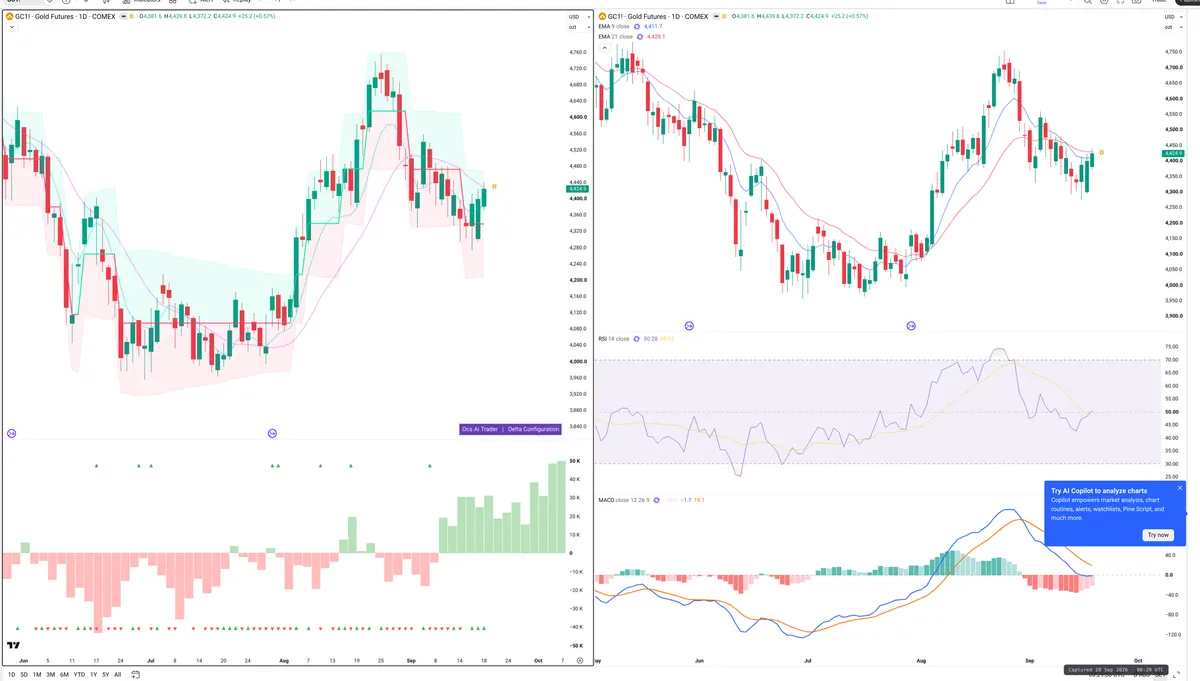1200x681 pixels.
Task: Click purple event marker near August in left chart
Action: (x=272, y=433)
